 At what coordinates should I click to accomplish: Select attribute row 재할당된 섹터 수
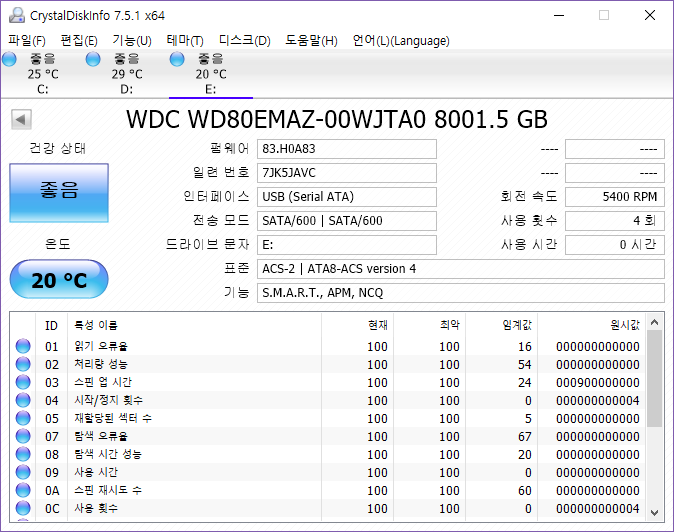click(328, 419)
